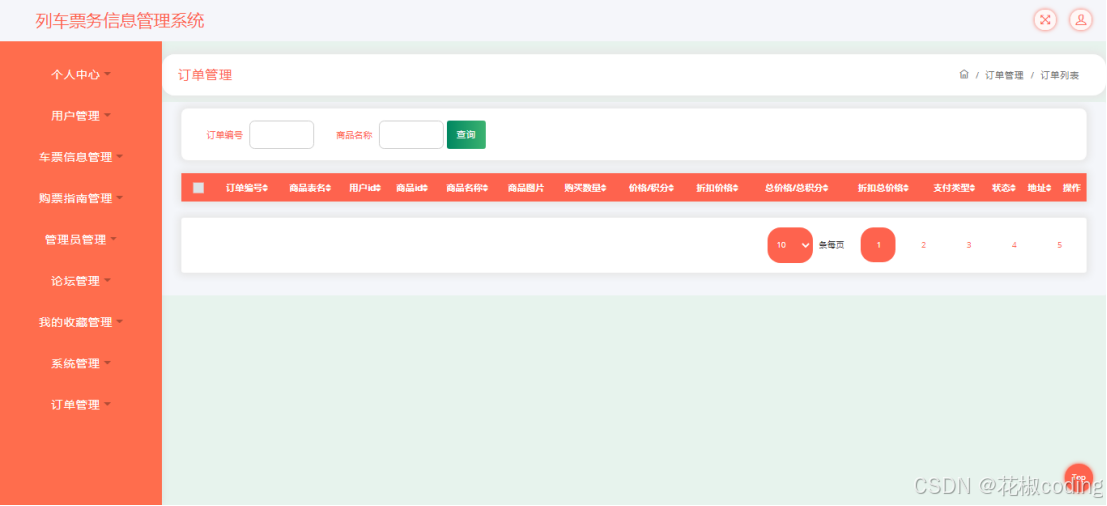This screenshot has height=506, width=1107.
Task: Sort by 商品表名 column arrows
Action: click(328, 188)
